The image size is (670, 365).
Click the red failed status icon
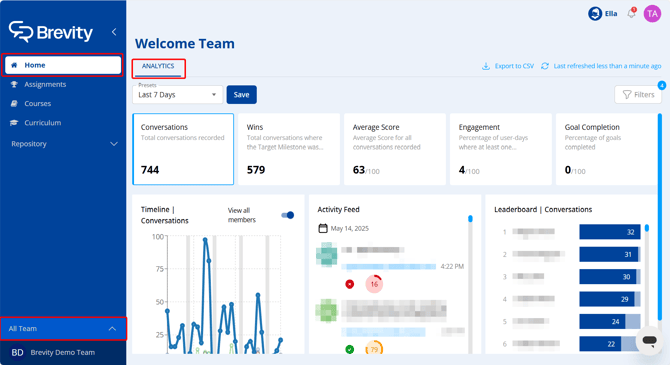pos(350,284)
